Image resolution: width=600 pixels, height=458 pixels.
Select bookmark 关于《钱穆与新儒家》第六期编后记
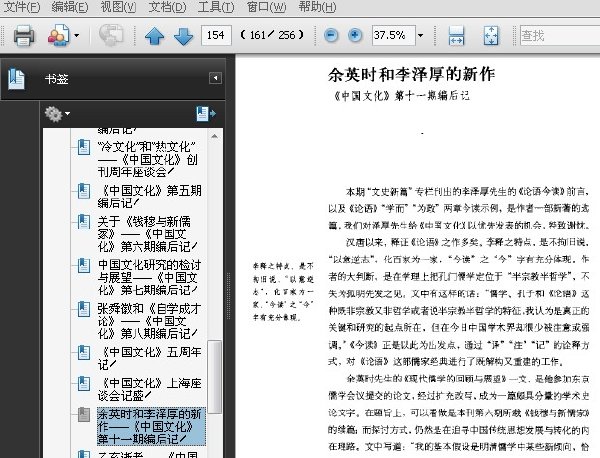click(147, 234)
